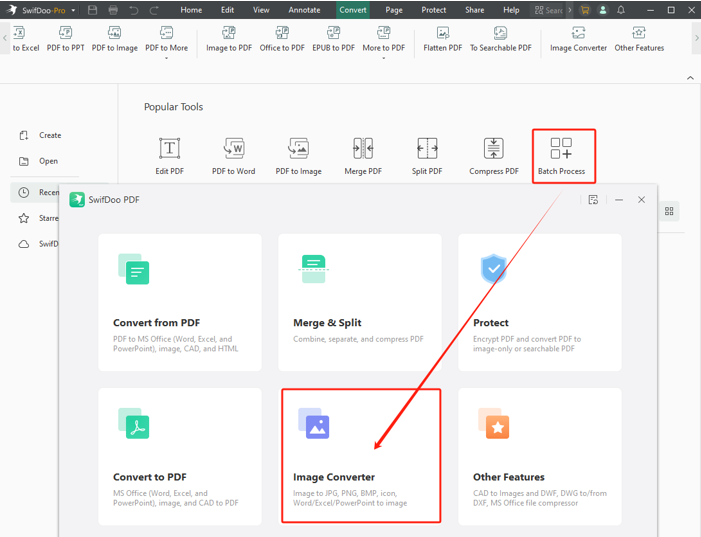This screenshot has height=537, width=701.
Task: Click the Save icon in title bar
Action: [x=93, y=10]
